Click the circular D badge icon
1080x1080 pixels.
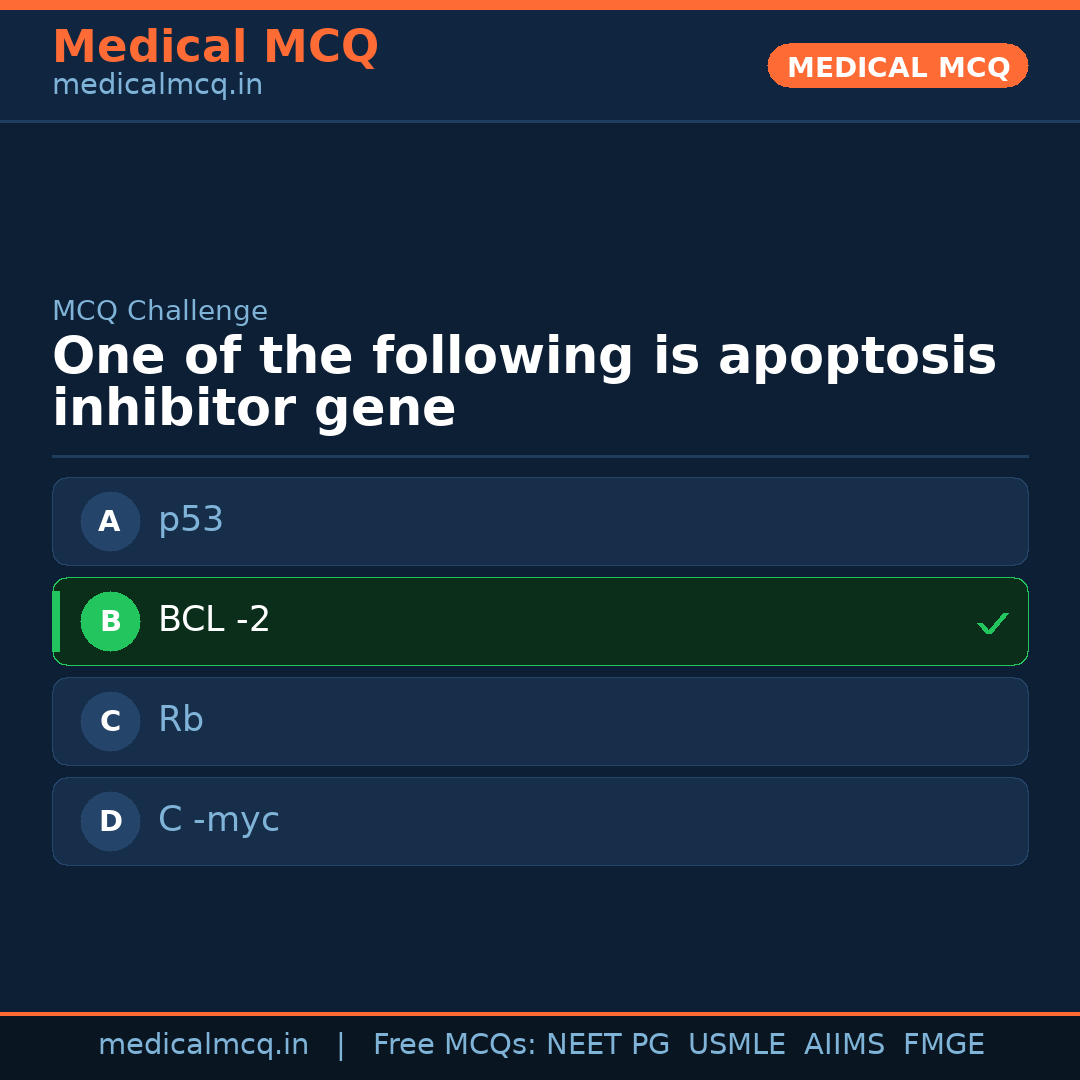coord(110,821)
